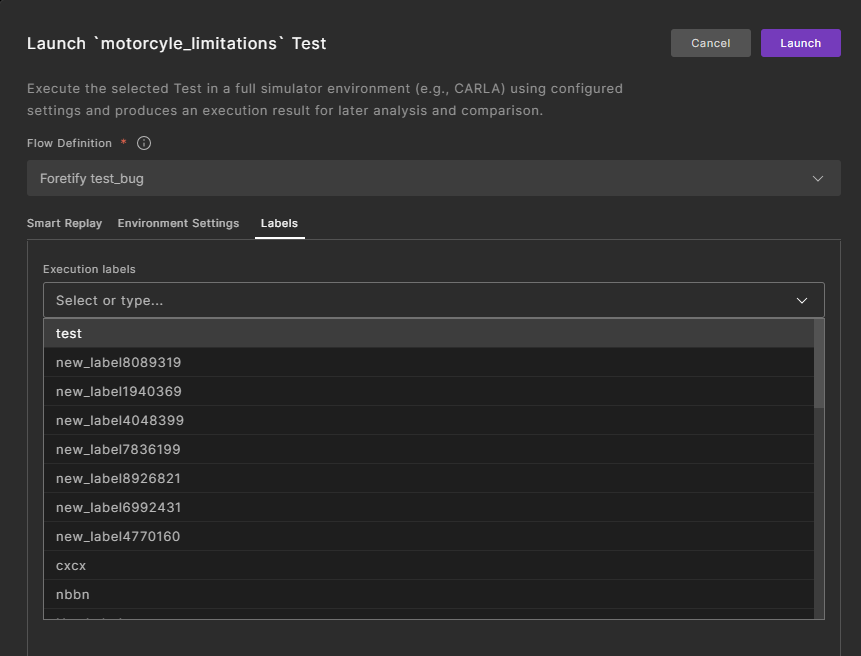The image size is (861, 656).
Task: Choose the 'test' label option
Action: pyautogui.click(x=428, y=333)
